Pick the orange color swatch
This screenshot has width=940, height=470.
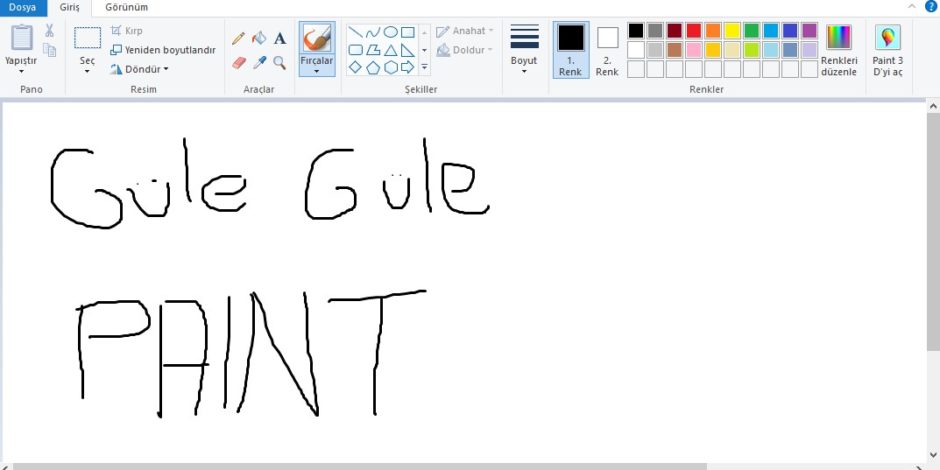point(713,31)
